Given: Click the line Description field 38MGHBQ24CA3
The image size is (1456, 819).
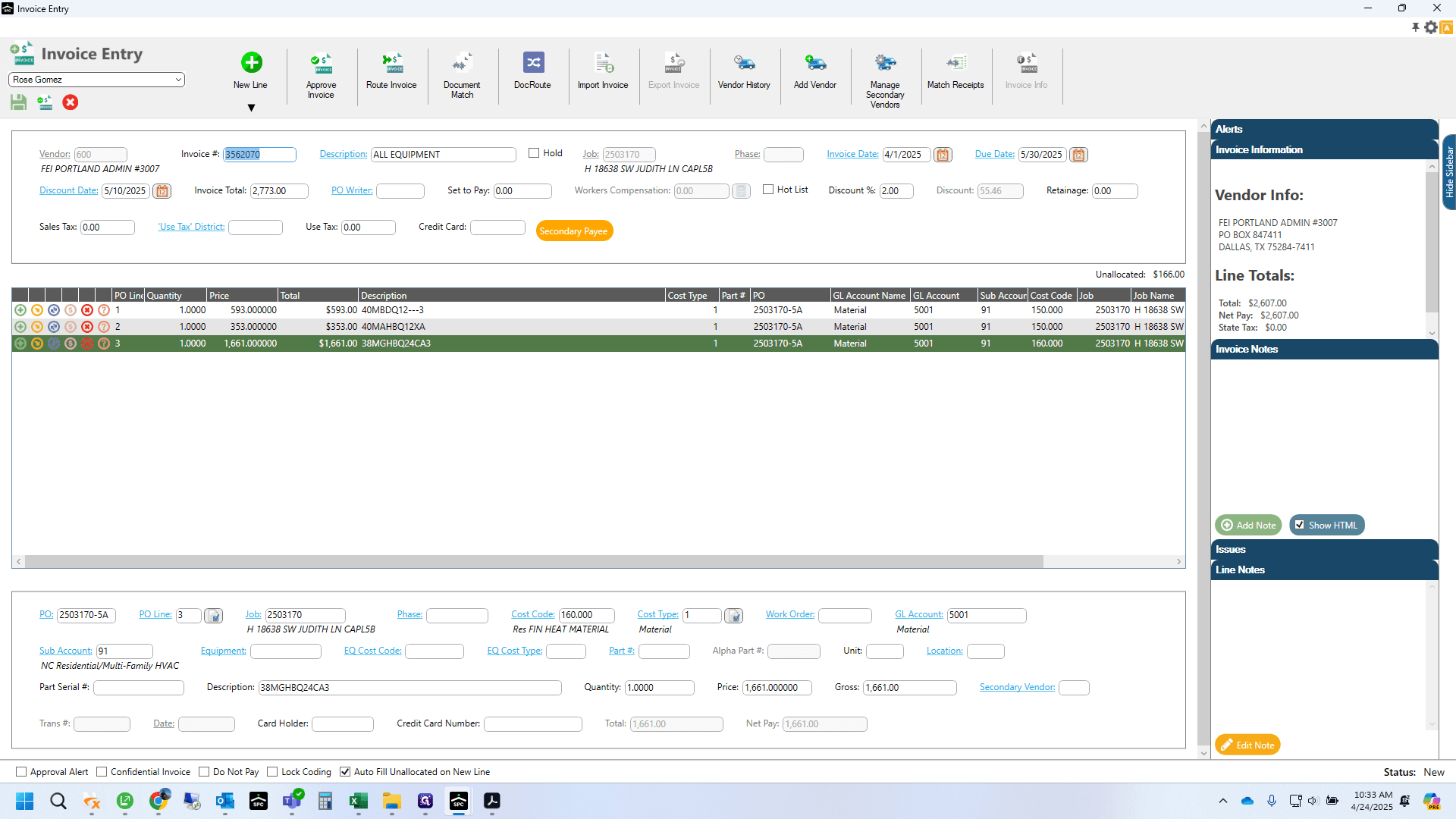Looking at the screenshot, I should (x=409, y=688).
